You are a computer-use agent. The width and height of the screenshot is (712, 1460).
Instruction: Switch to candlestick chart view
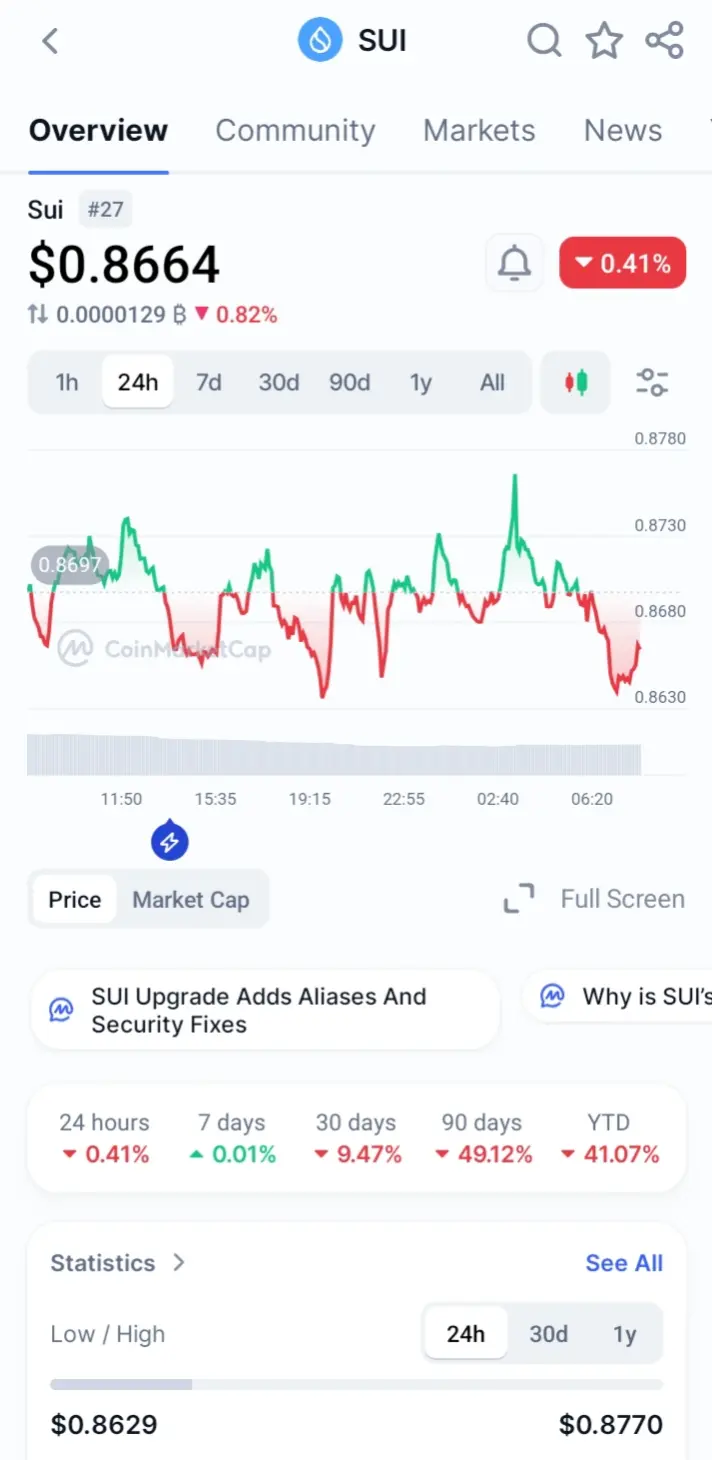[x=575, y=382]
